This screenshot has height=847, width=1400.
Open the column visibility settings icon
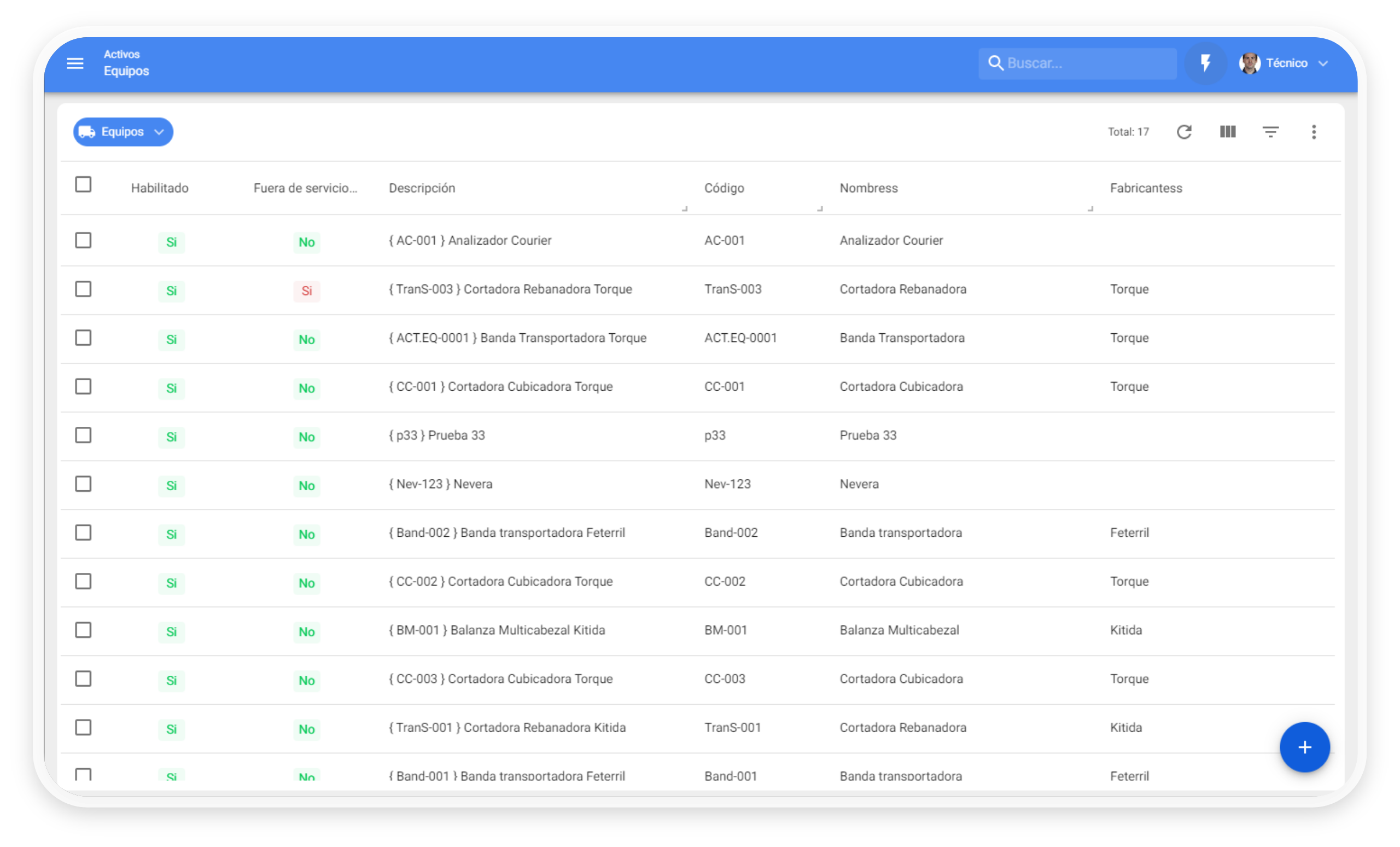(x=1227, y=132)
